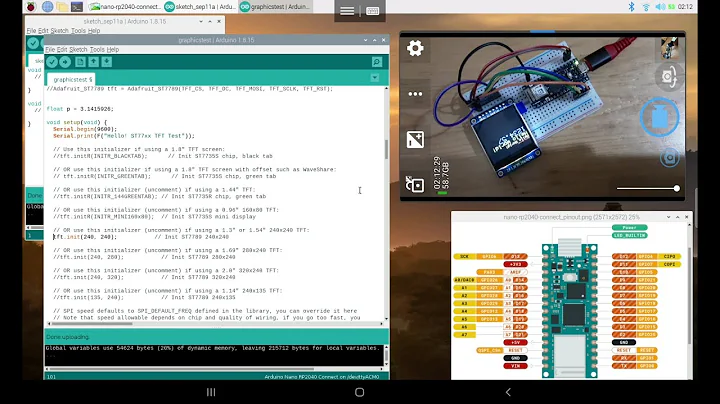
Task: Open Sketch menu in graphicstest window
Action: tap(78, 50)
